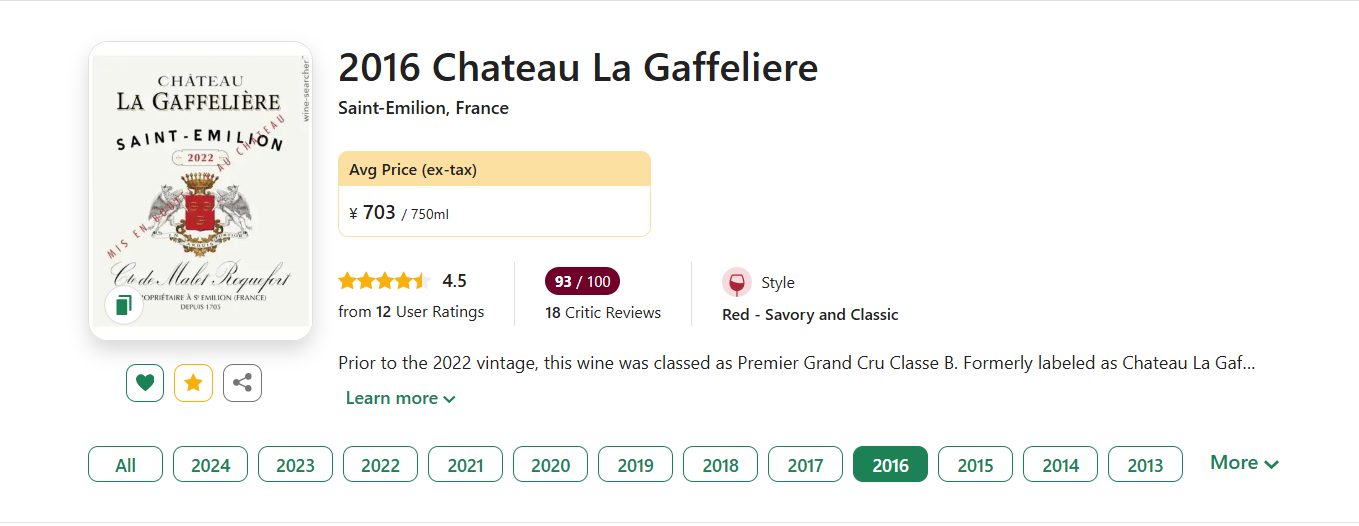Select the 2019 vintage pill
The height and width of the screenshot is (526, 1359).
635,465
